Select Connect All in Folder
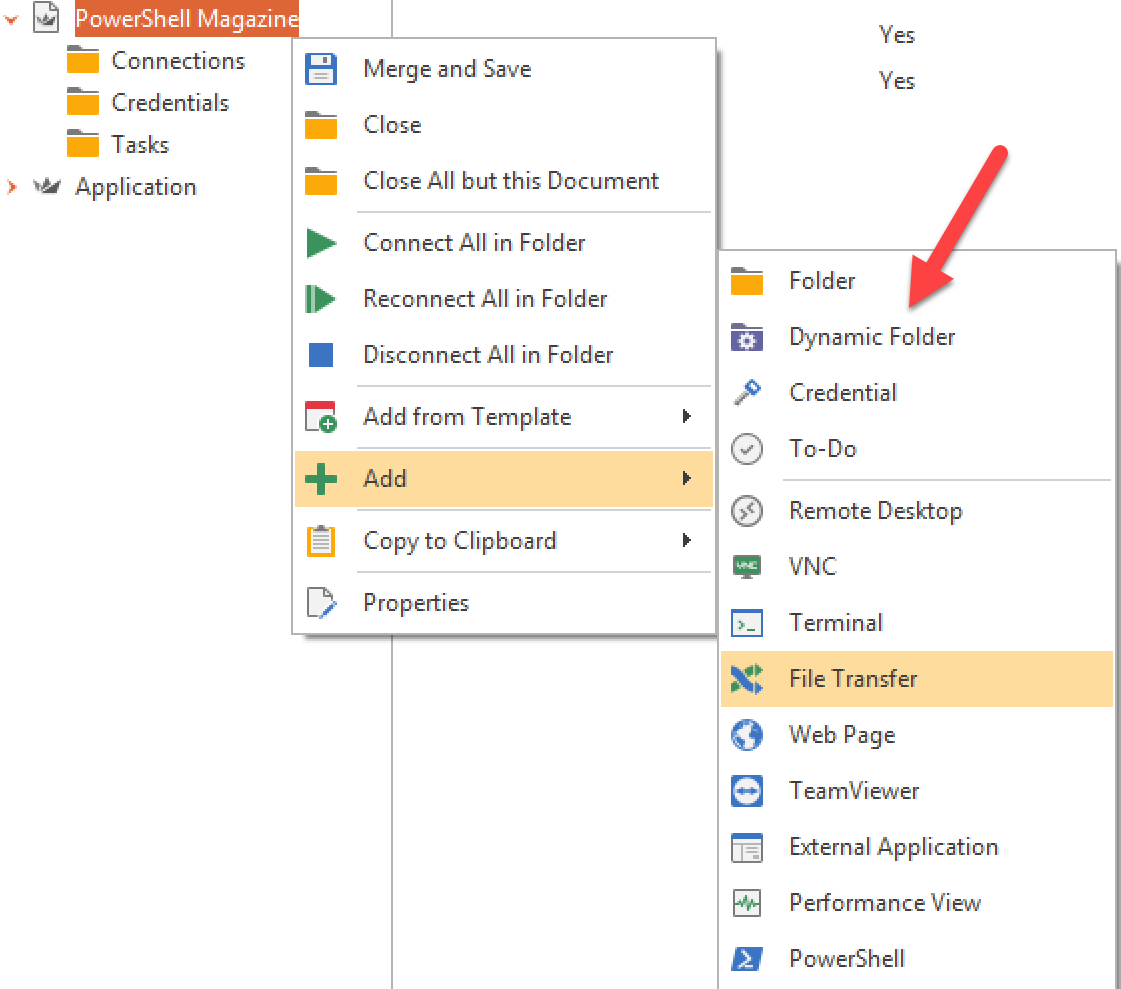The width and height of the screenshot is (1121, 989). (474, 243)
